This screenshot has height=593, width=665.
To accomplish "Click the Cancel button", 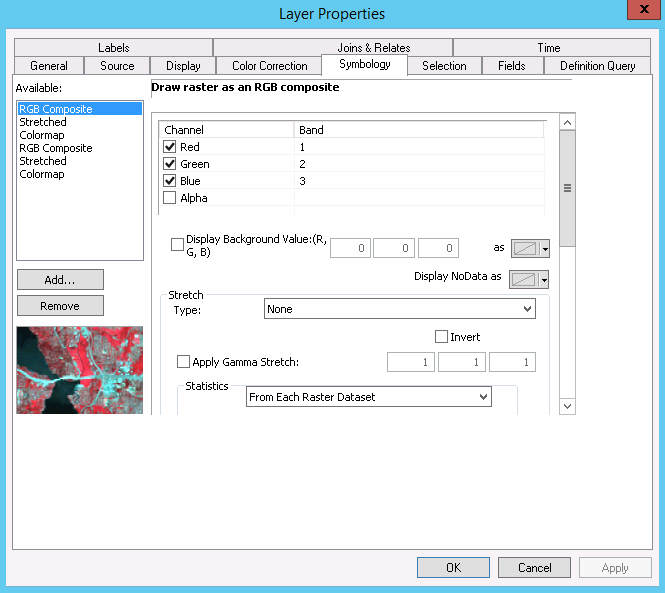I will 534,568.
